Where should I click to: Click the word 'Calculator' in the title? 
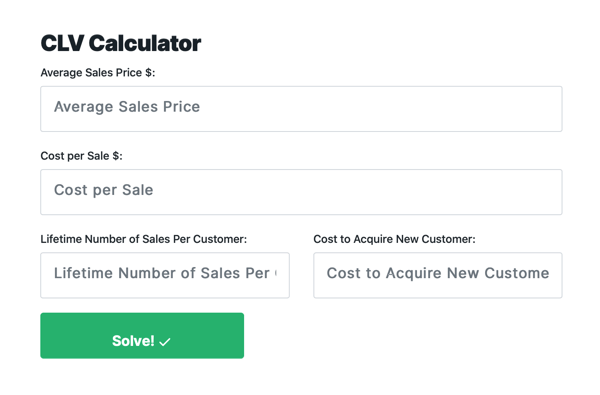tap(145, 43)
